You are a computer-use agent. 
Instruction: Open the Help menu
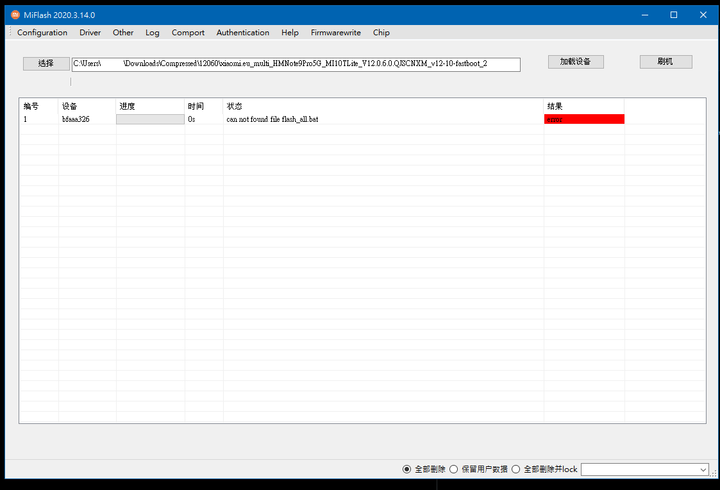tap(290, 33)
